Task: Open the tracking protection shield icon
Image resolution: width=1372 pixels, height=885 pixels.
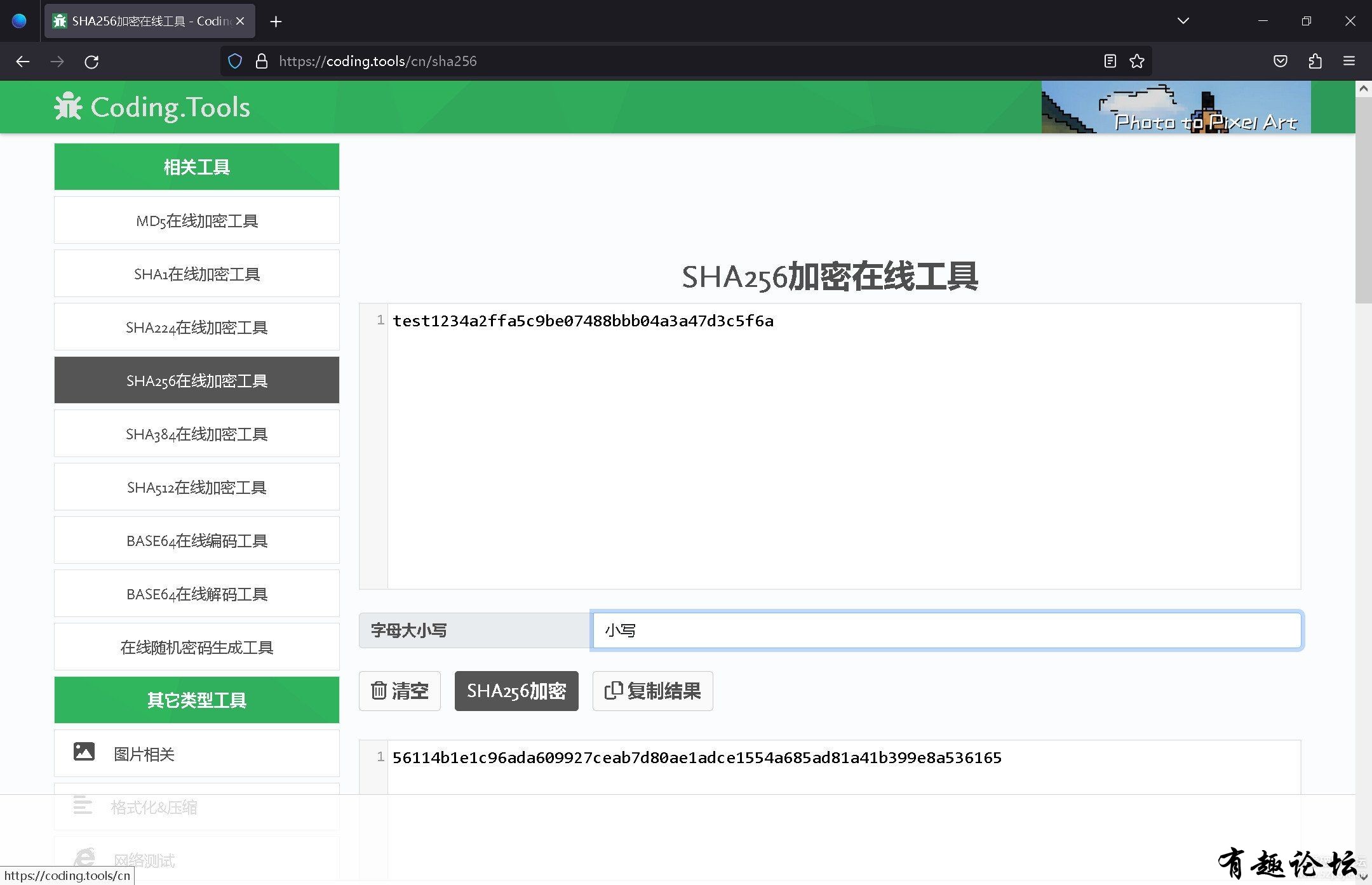Action: 235,61
